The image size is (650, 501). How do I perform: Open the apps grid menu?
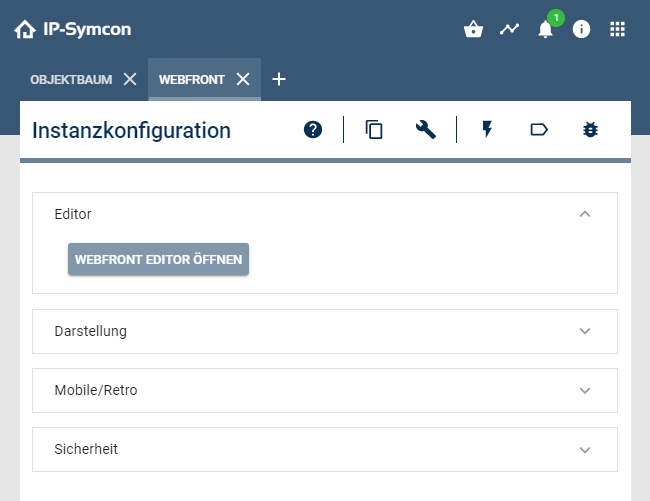pos(618,29)
